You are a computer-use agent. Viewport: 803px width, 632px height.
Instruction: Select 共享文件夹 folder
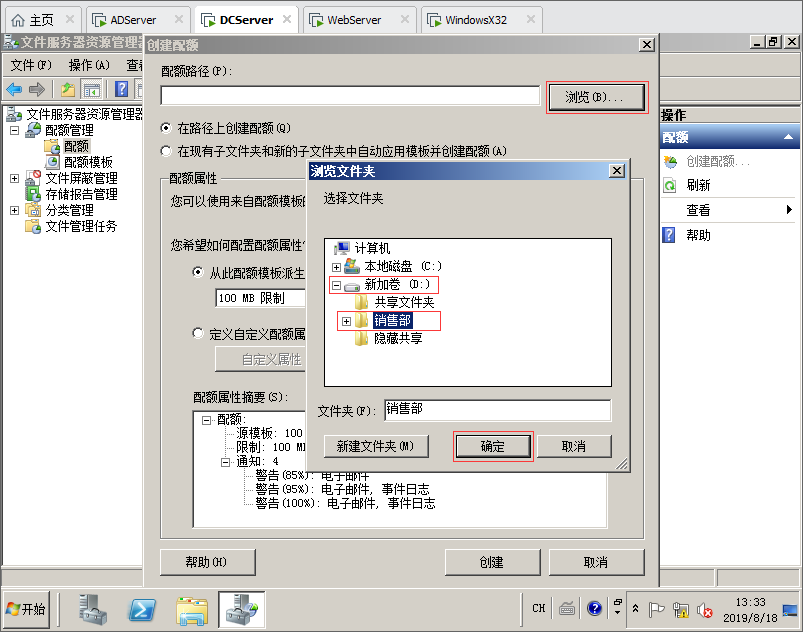pyautogui.click(x=404, y=303)
